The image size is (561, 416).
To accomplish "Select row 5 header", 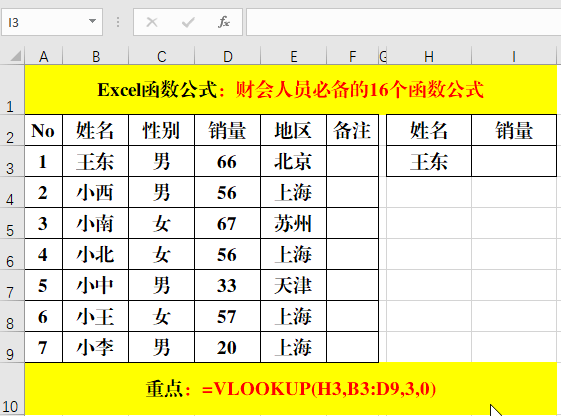I will pos(12,223).
